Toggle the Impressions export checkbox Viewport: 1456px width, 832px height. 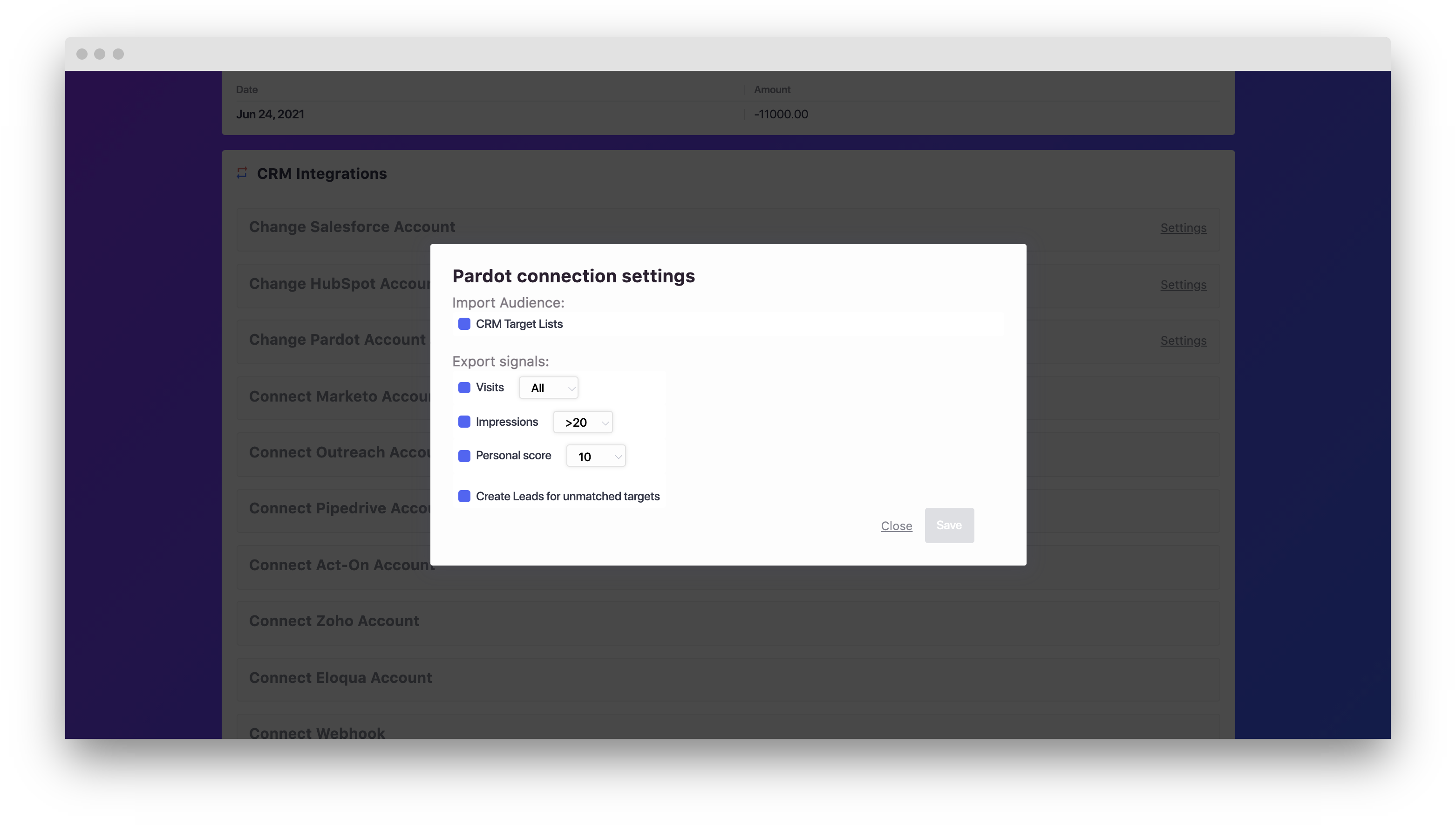click(464, 422)
